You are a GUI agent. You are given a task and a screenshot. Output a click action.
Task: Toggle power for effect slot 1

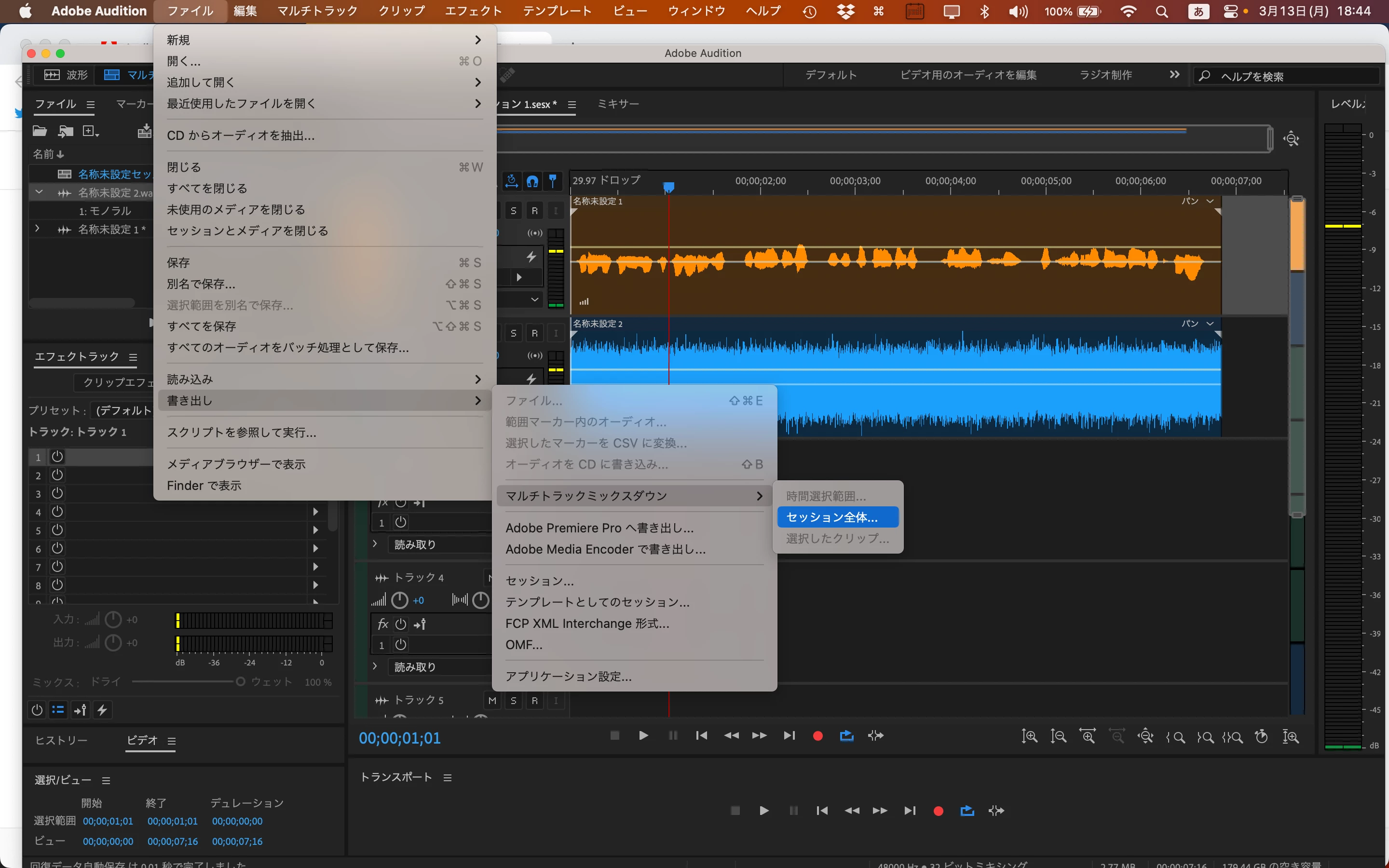tap(57, 457)
